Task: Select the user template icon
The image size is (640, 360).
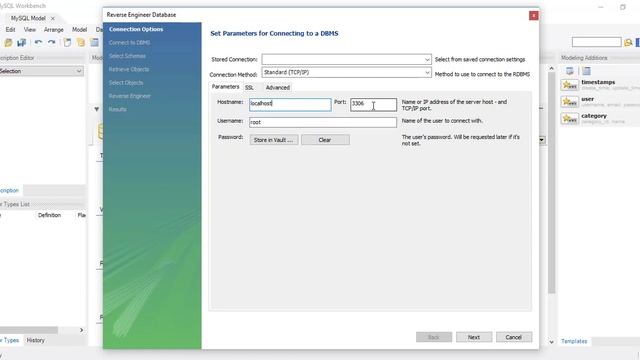Action: 569,102
